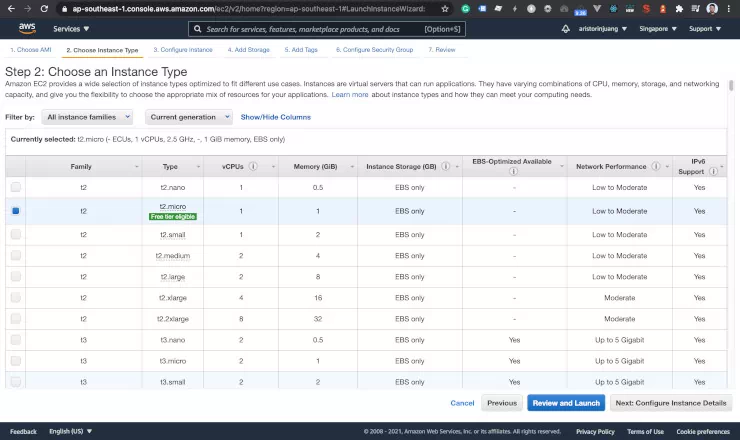Select the t2.medium instance checkbox
The width and height of the screenshot is (740, 440).
[16, 255]
